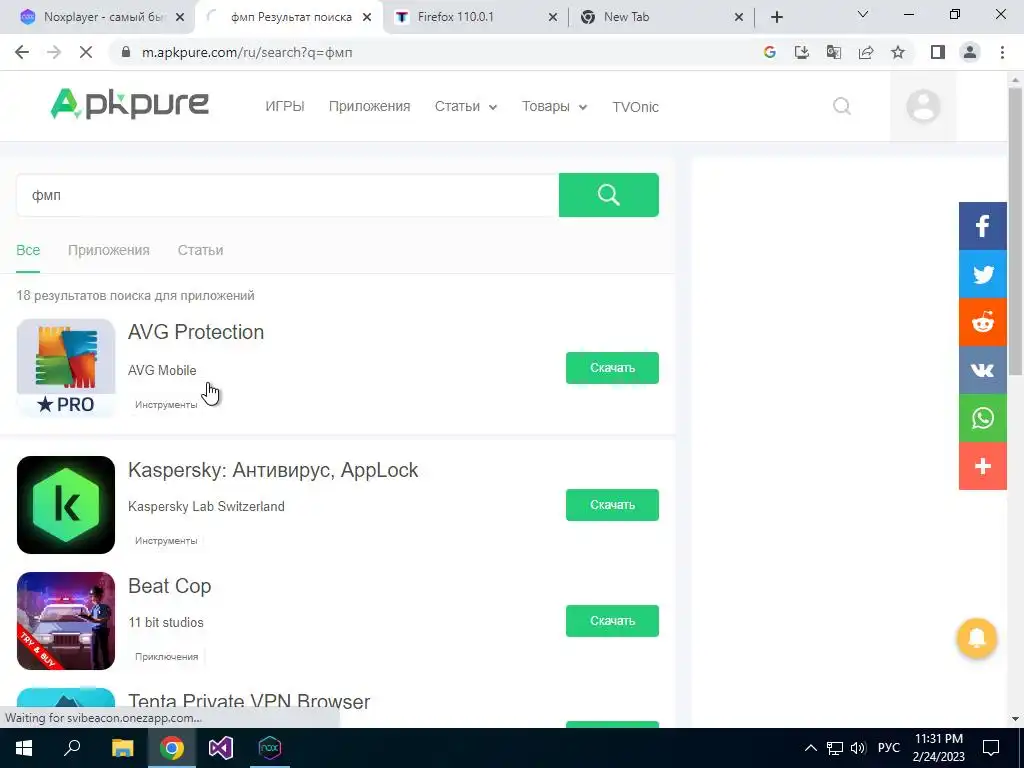Click the yellow notification bell
Viewport: 1024px width, 768px height.
976,638
